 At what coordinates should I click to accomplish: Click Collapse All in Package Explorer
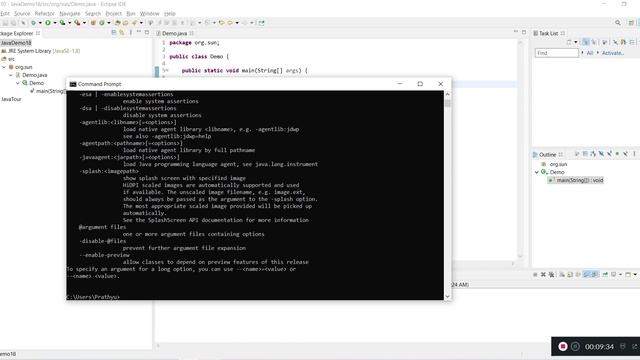(114, 33)
